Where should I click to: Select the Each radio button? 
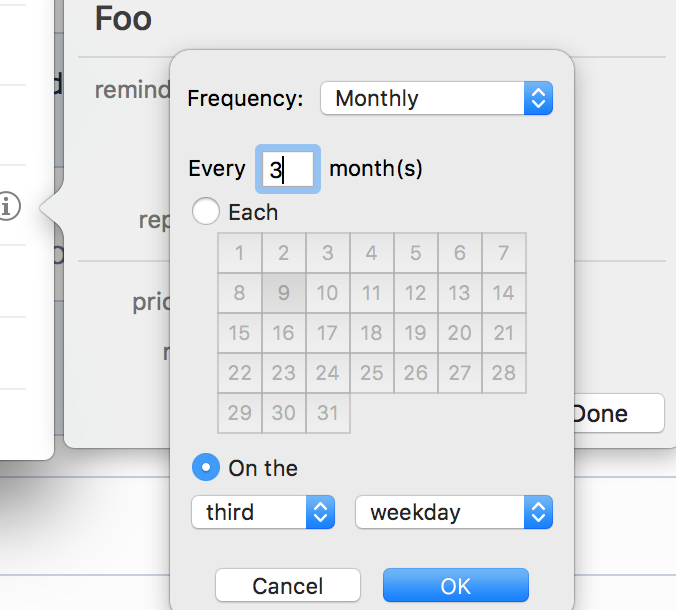point(206,212)
